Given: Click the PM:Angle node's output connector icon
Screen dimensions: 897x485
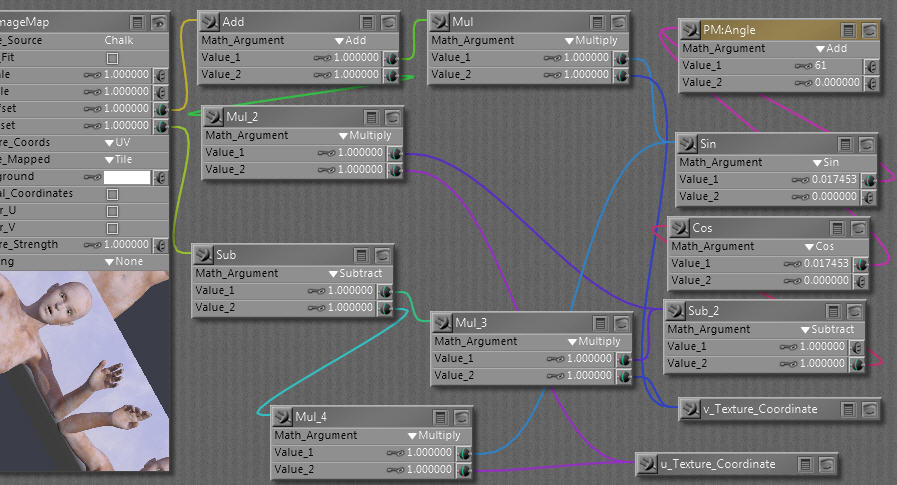Looking at the screenshot, I should (x=690, y=30).
